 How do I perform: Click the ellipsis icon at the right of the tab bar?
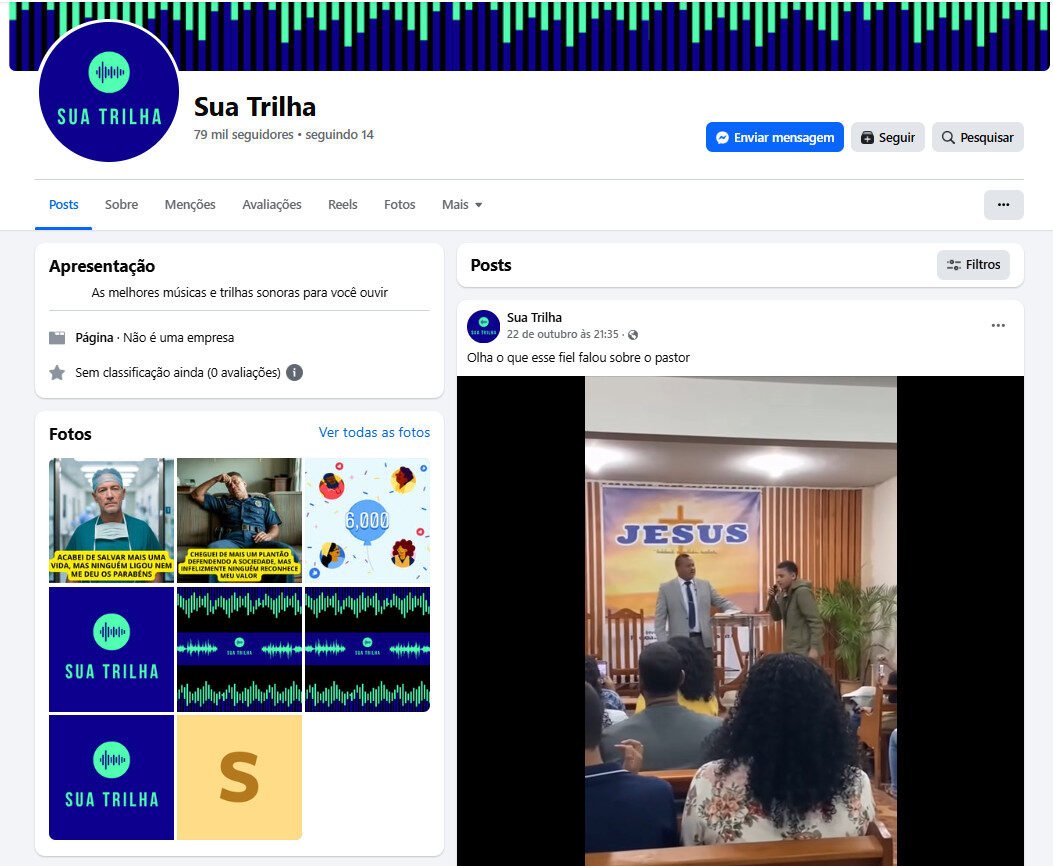click(x=1003, y=204)
